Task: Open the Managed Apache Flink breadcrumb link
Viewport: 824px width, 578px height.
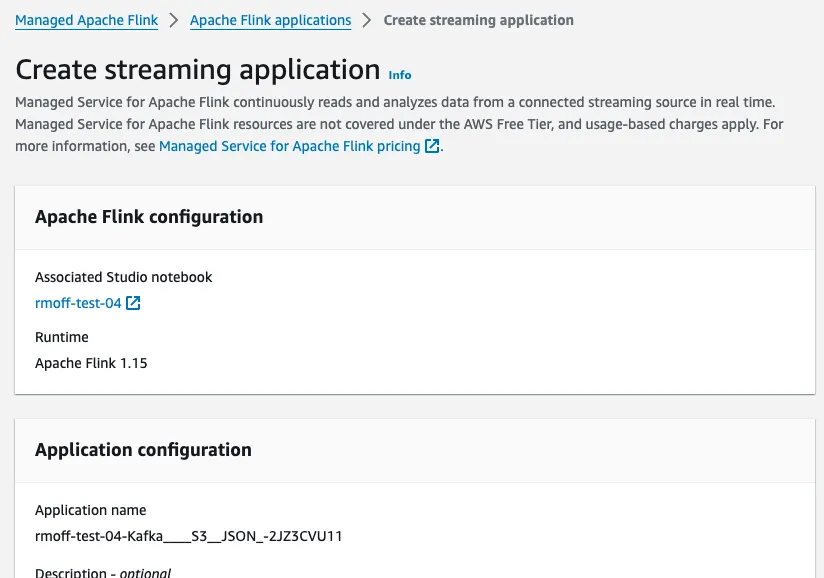Action: coord(87,20)
